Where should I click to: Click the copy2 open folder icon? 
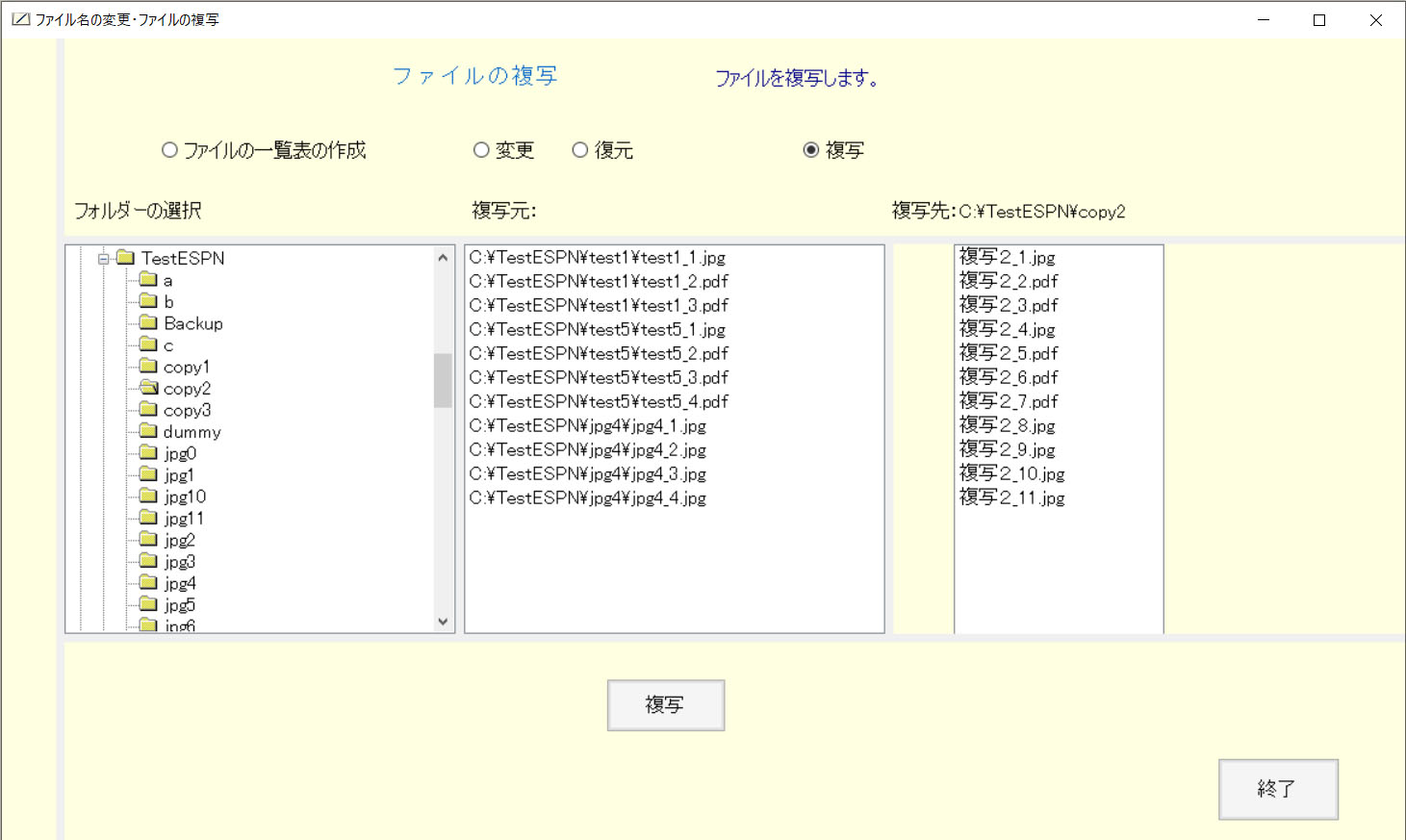click(x=148, y=388)
